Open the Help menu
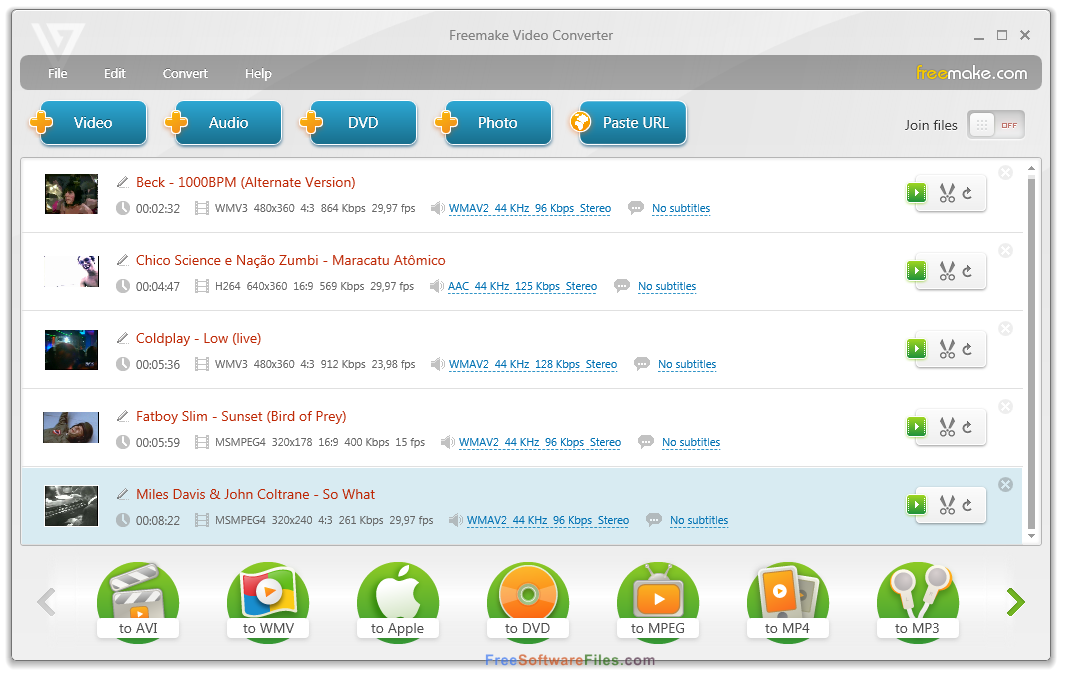Screen dimensions: 1065x676 tap(258, 73)
